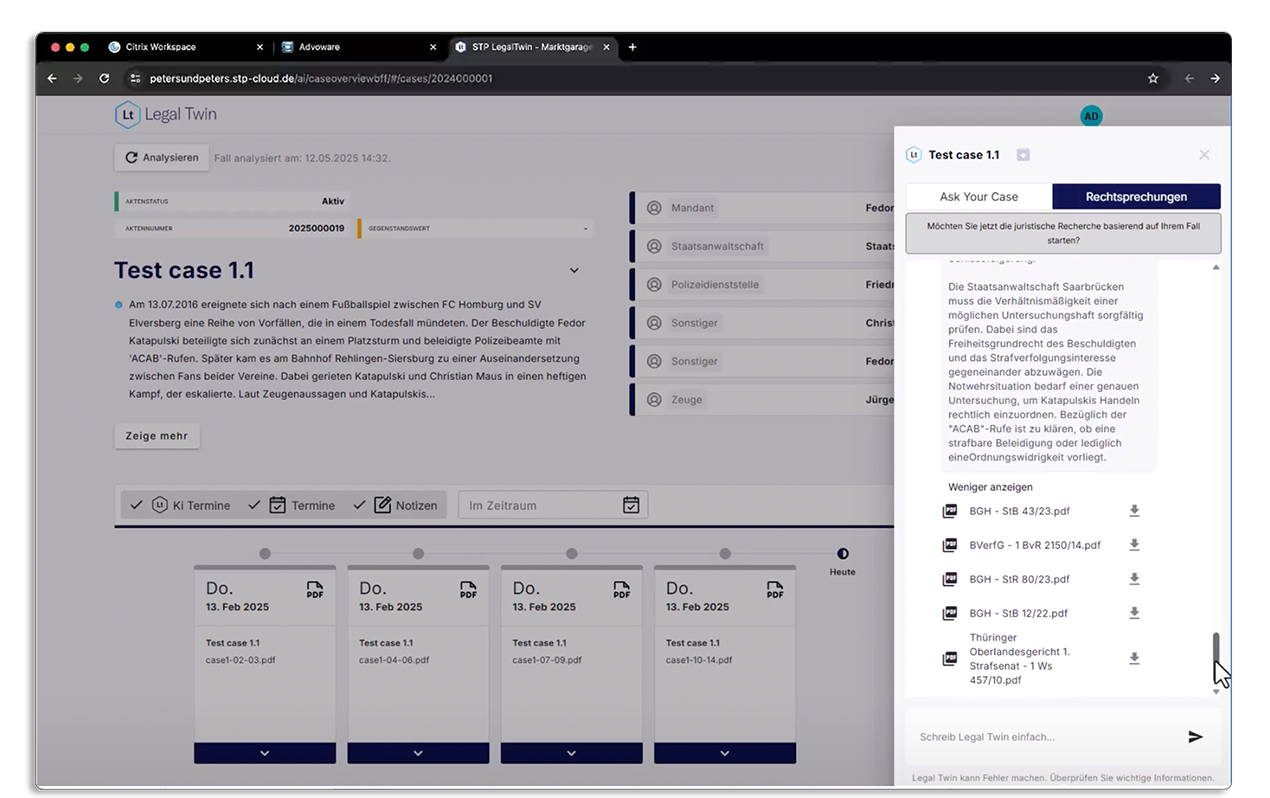
Task: Click the Aktenstatus Aktiv field
Action: pyautogui.click(x=232, y=201)
